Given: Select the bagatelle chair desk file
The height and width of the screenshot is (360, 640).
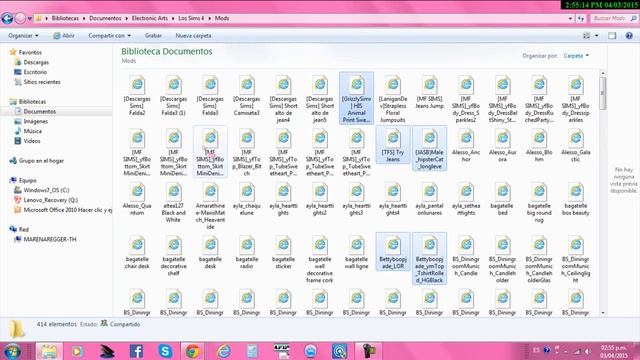Looking at the screenshot, I should pos(137,252).
